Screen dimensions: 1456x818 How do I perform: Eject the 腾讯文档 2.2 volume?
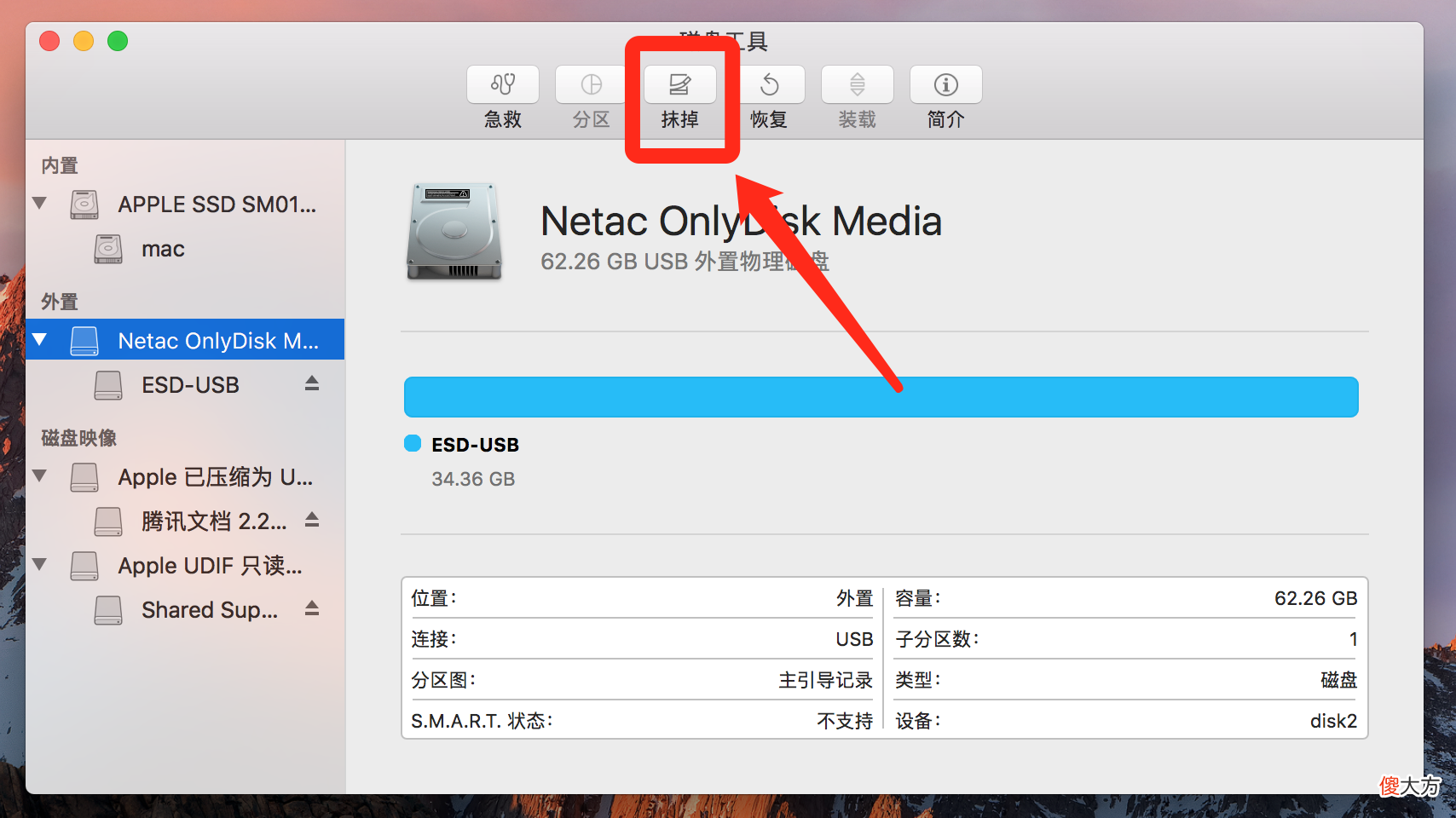[312, 520]
